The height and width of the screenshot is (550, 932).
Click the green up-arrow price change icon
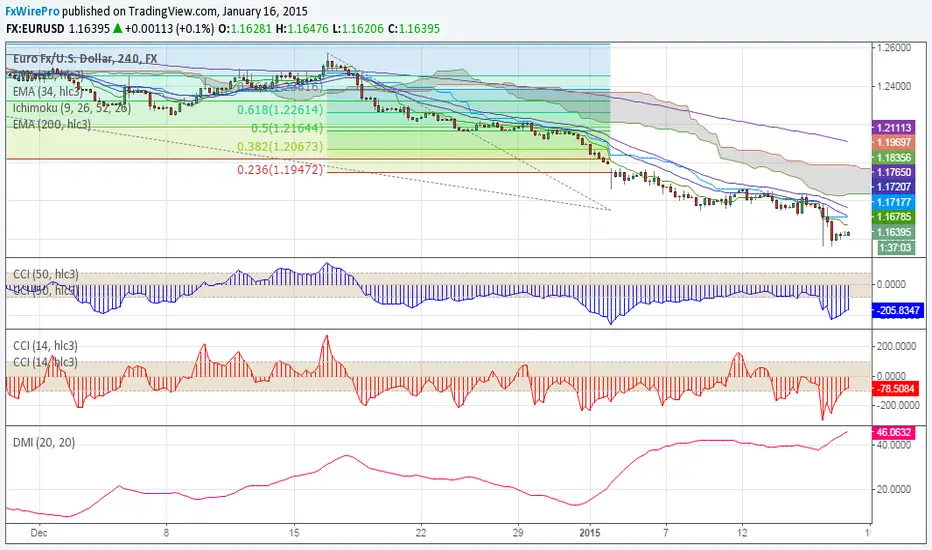point(117,28)
